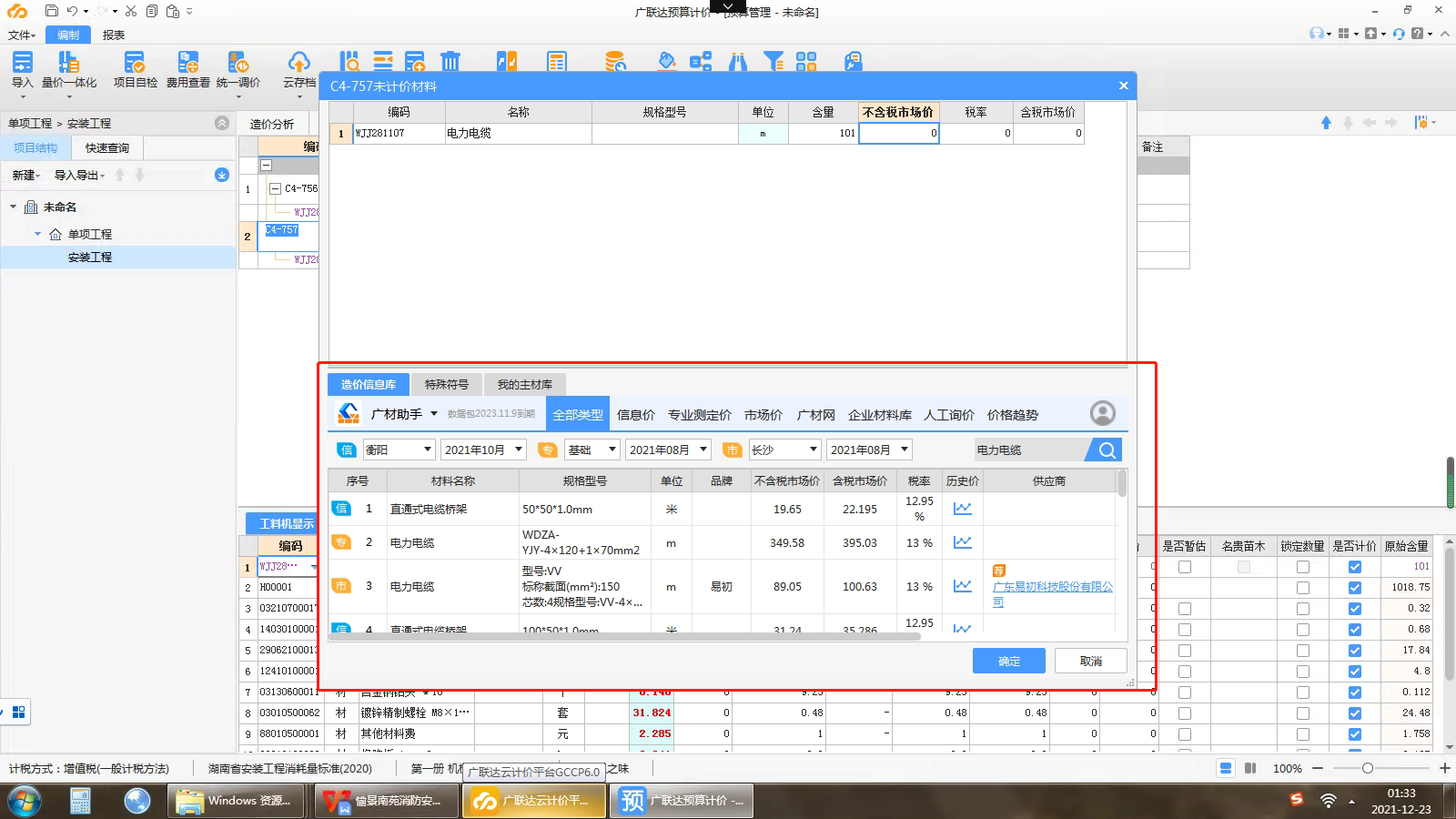Viewport: 1456px width, 819px height.
Task: Click the funnel filter icon in ribbon
Action: point(773,61)
